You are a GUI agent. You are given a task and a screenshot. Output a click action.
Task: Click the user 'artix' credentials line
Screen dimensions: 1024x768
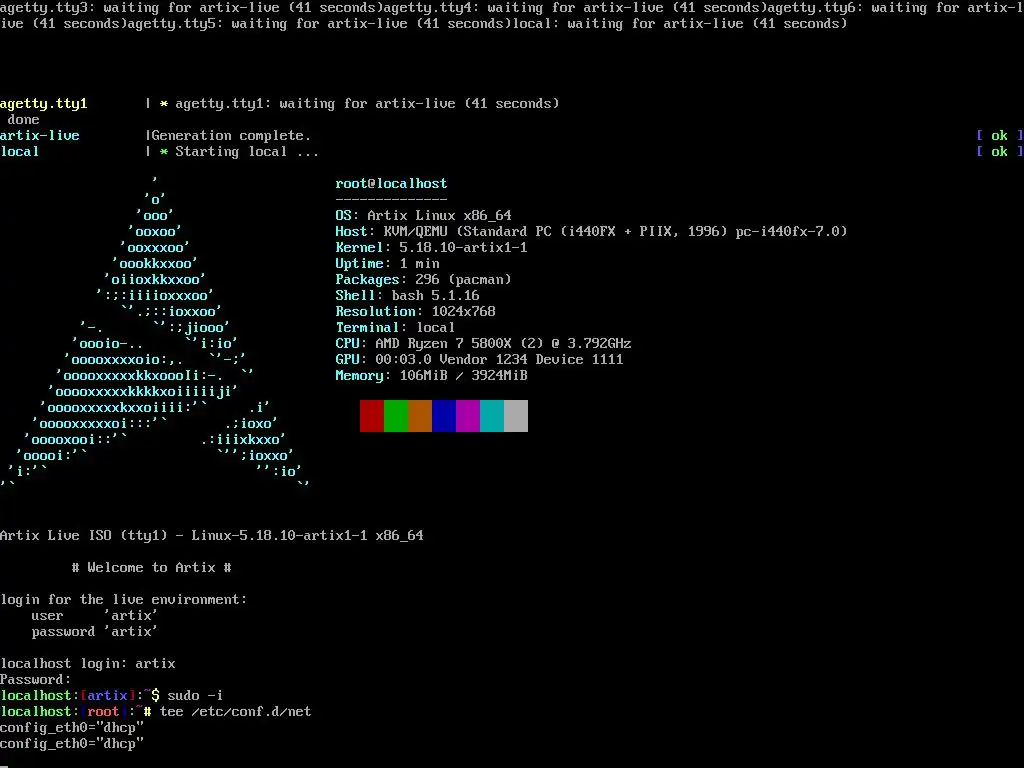pos(95,615)
